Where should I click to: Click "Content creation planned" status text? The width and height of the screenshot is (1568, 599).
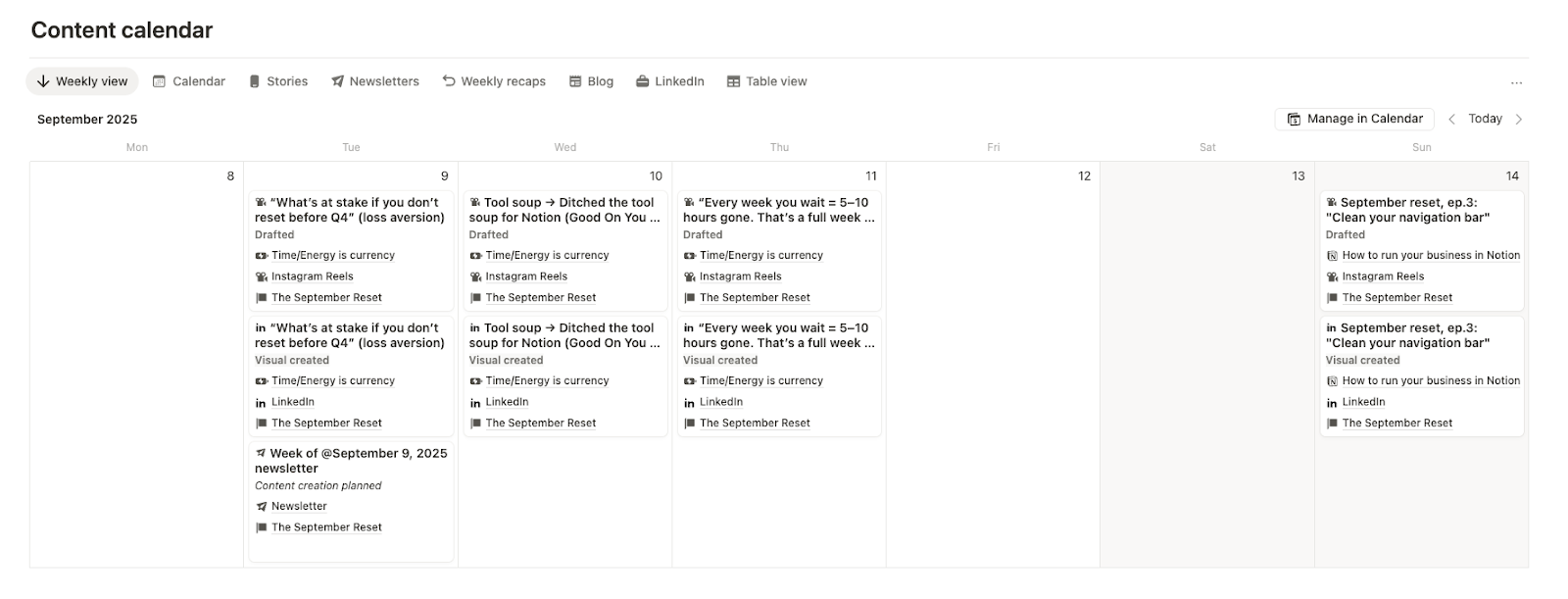[x=318, y=486]
